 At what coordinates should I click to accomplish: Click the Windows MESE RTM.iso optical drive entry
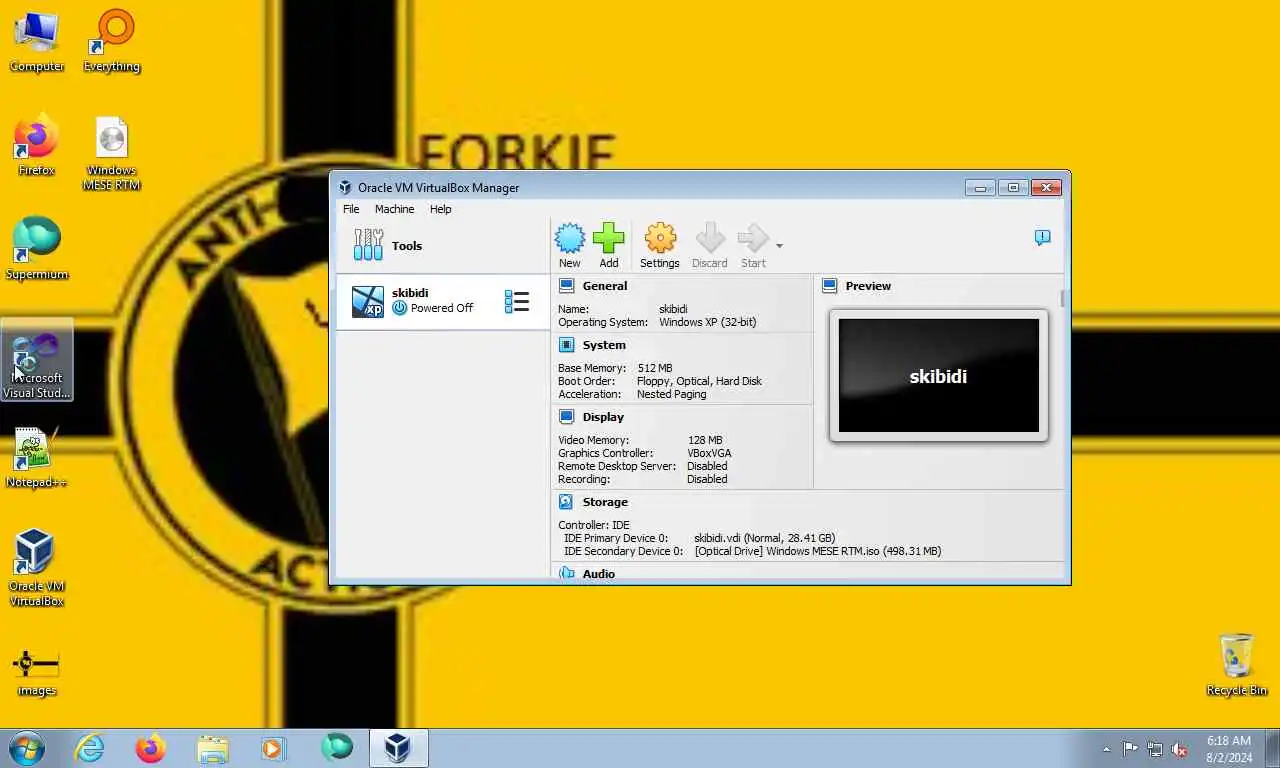(x=817, y=551)
